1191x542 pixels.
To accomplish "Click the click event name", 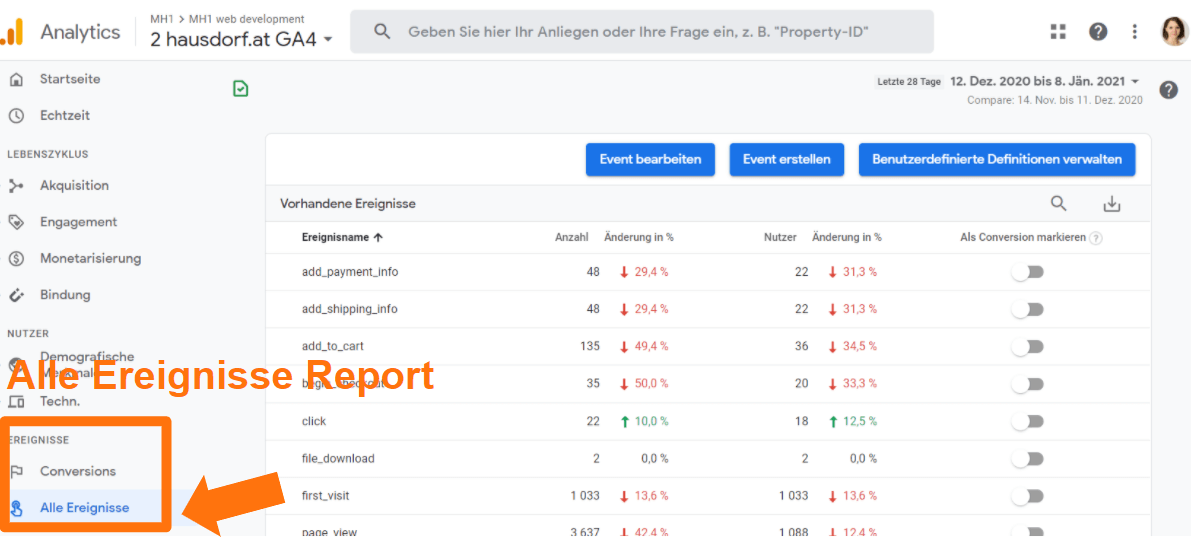I will tap(314, 421).
